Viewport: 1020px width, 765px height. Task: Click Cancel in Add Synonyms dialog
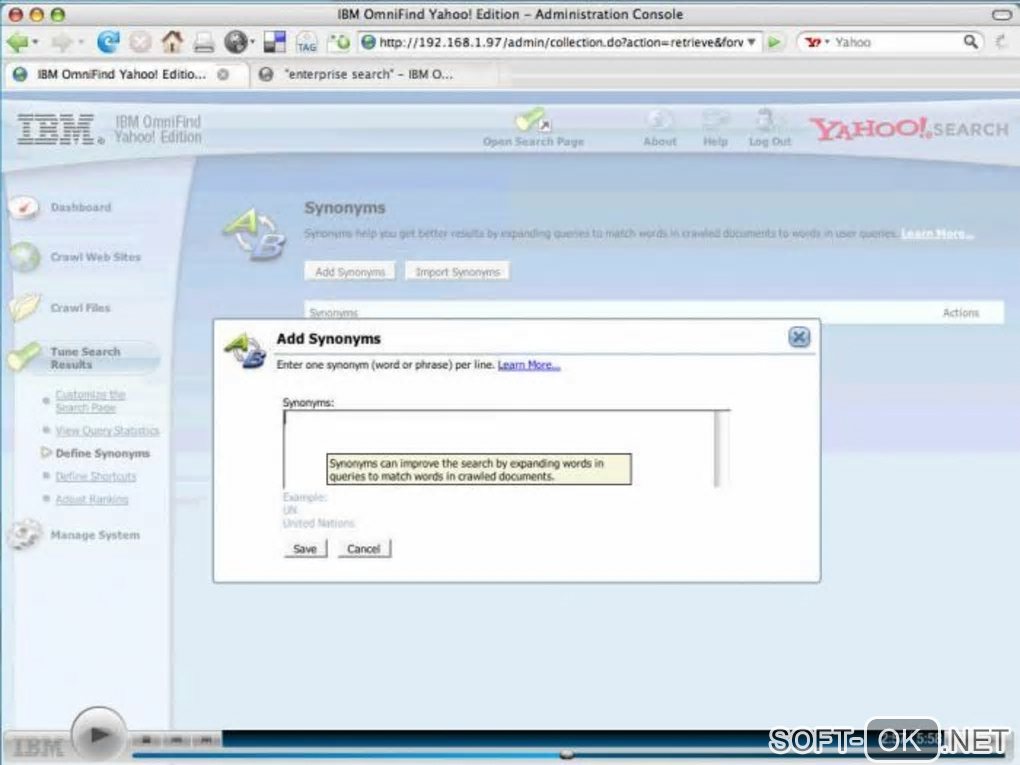364,549
